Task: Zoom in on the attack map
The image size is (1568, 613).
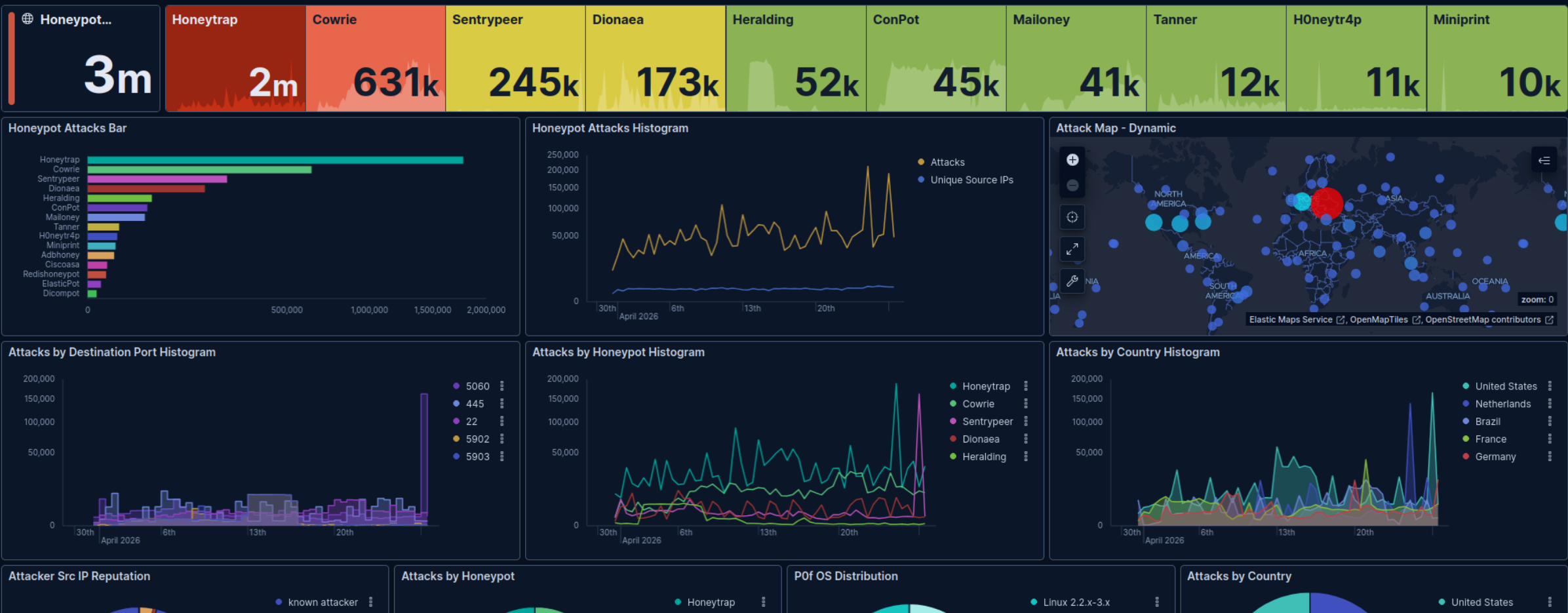Action: pos(1072,160)
